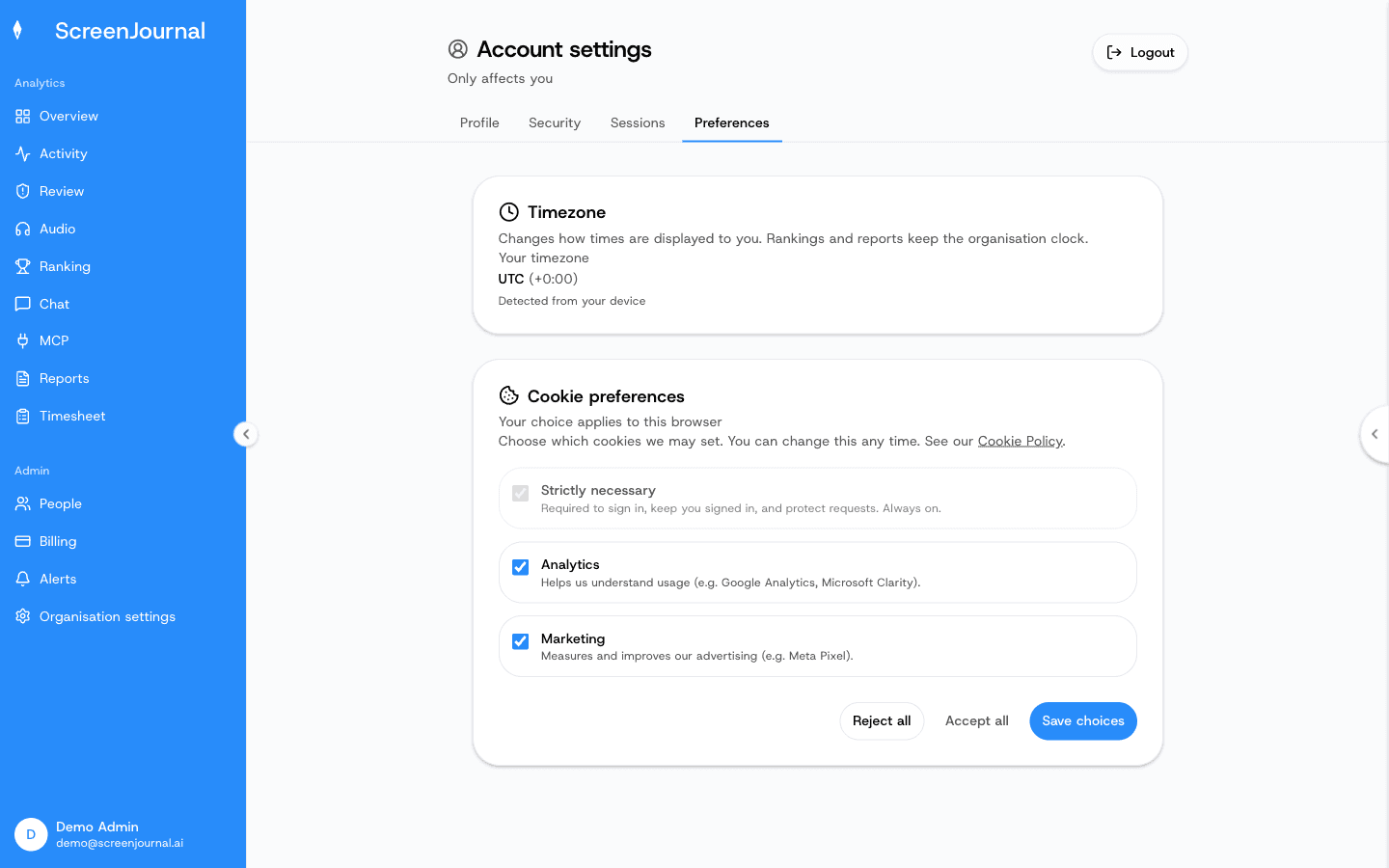Open the Cookie Policy link
Viewport: 1389px width, 868px height.
[x=1020, y=441]
